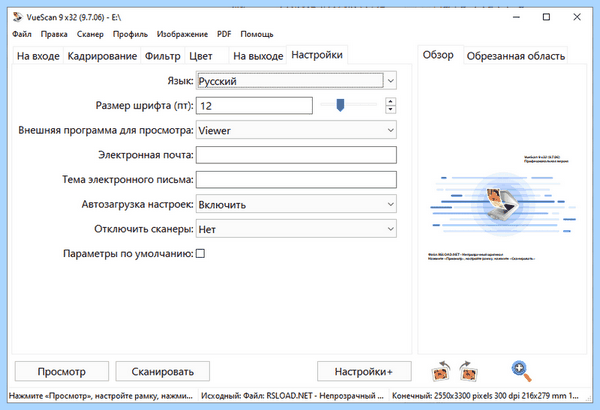Click the status text starting Нажмите «Просмотр»
The height and width of the screenshot is (410, 600).
point(101,396)
